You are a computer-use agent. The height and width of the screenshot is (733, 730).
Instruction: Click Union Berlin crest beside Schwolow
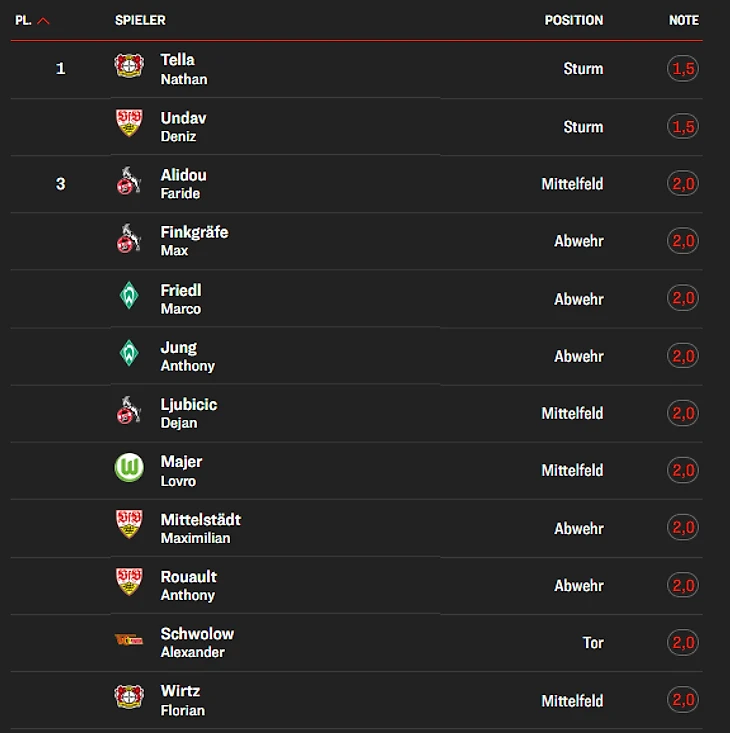[x=129, y=641]
